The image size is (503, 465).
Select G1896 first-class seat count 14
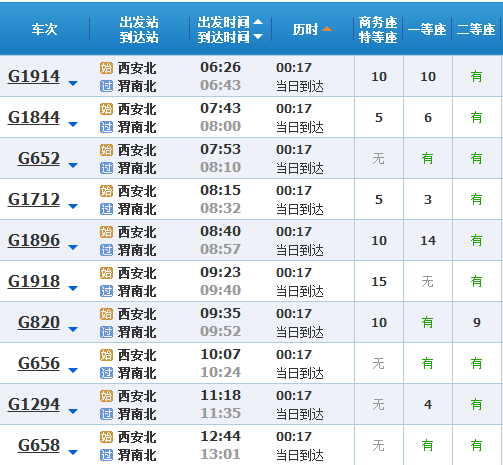coord(428,241)
